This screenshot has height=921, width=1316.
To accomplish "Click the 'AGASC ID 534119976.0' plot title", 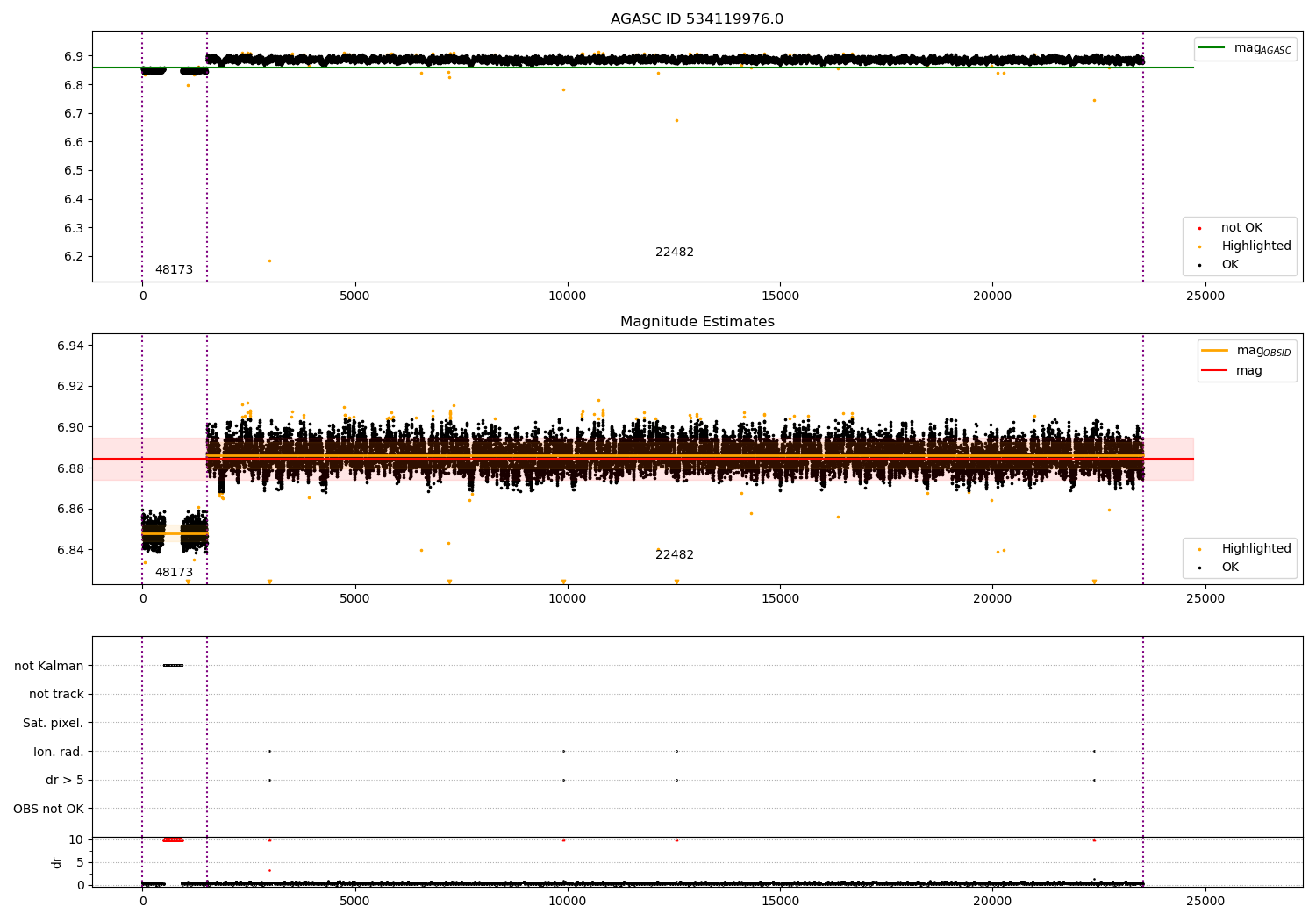I will tap(697, 19).
